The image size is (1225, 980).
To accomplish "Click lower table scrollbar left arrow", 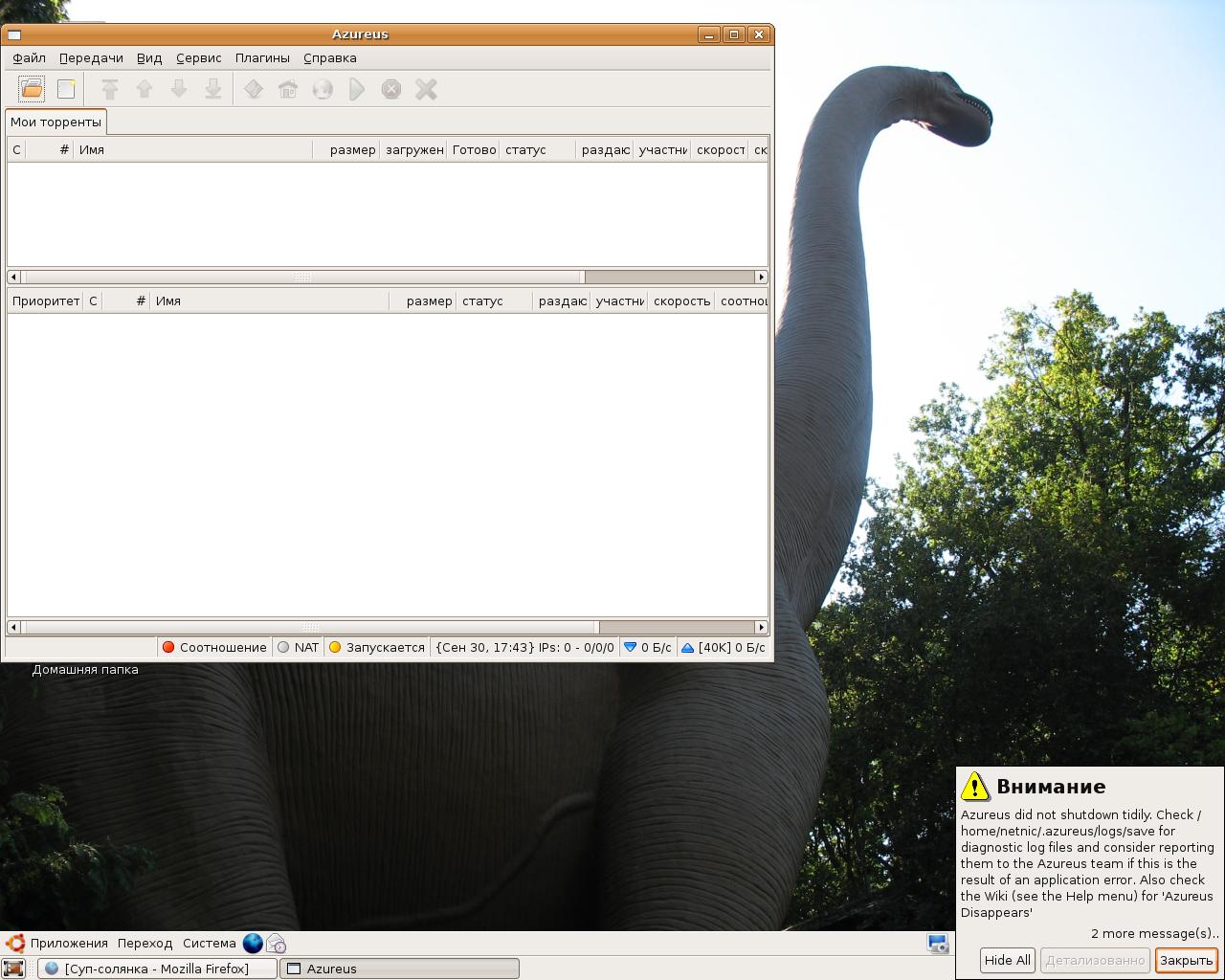I will tap(13, 628).
